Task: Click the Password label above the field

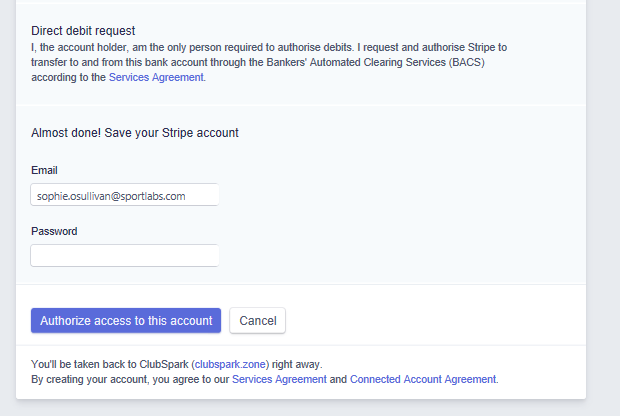Action: click(x=54, y=231)
